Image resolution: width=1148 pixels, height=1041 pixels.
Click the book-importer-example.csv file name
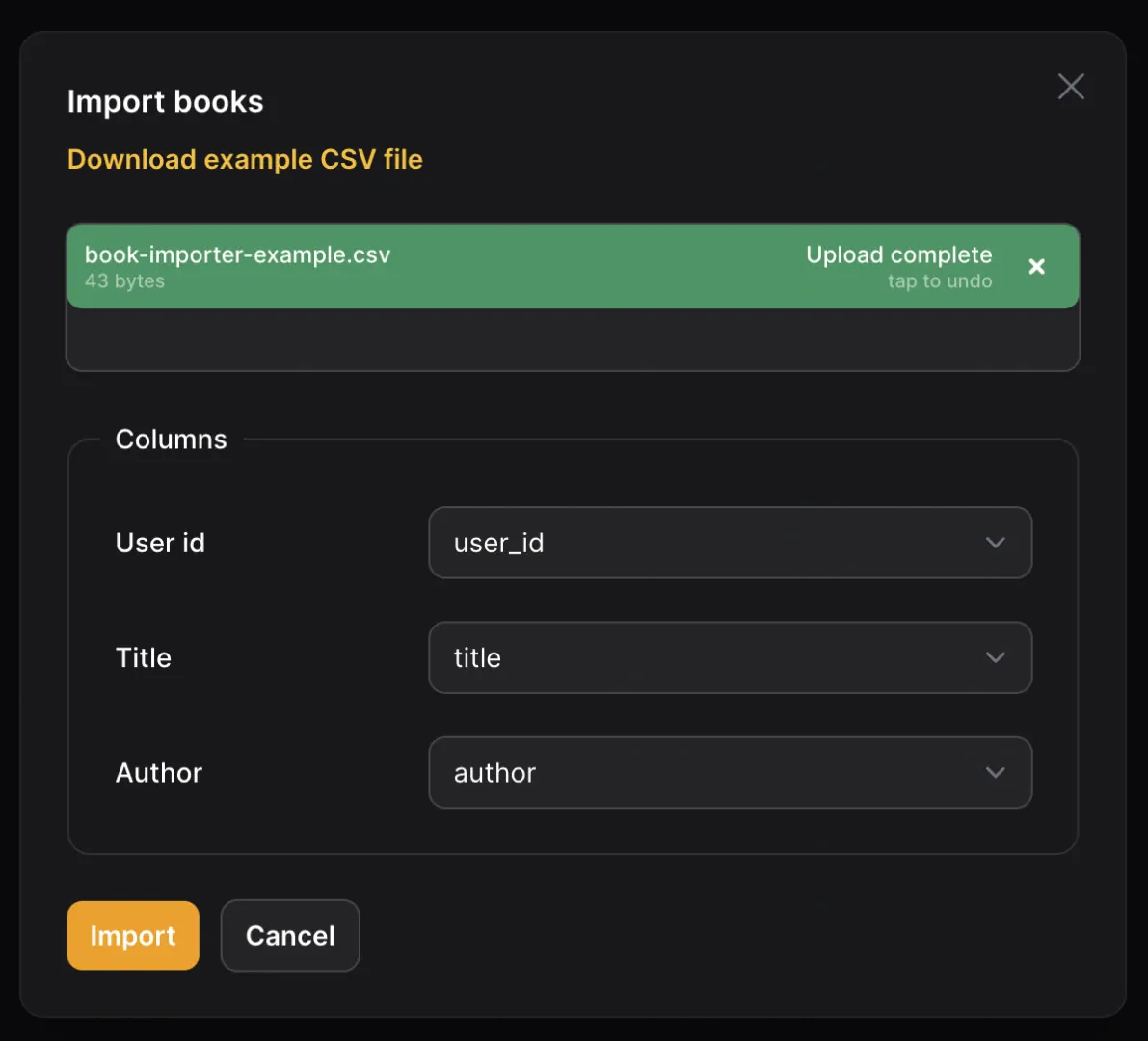pyautogui.click(x=237, y=254)
